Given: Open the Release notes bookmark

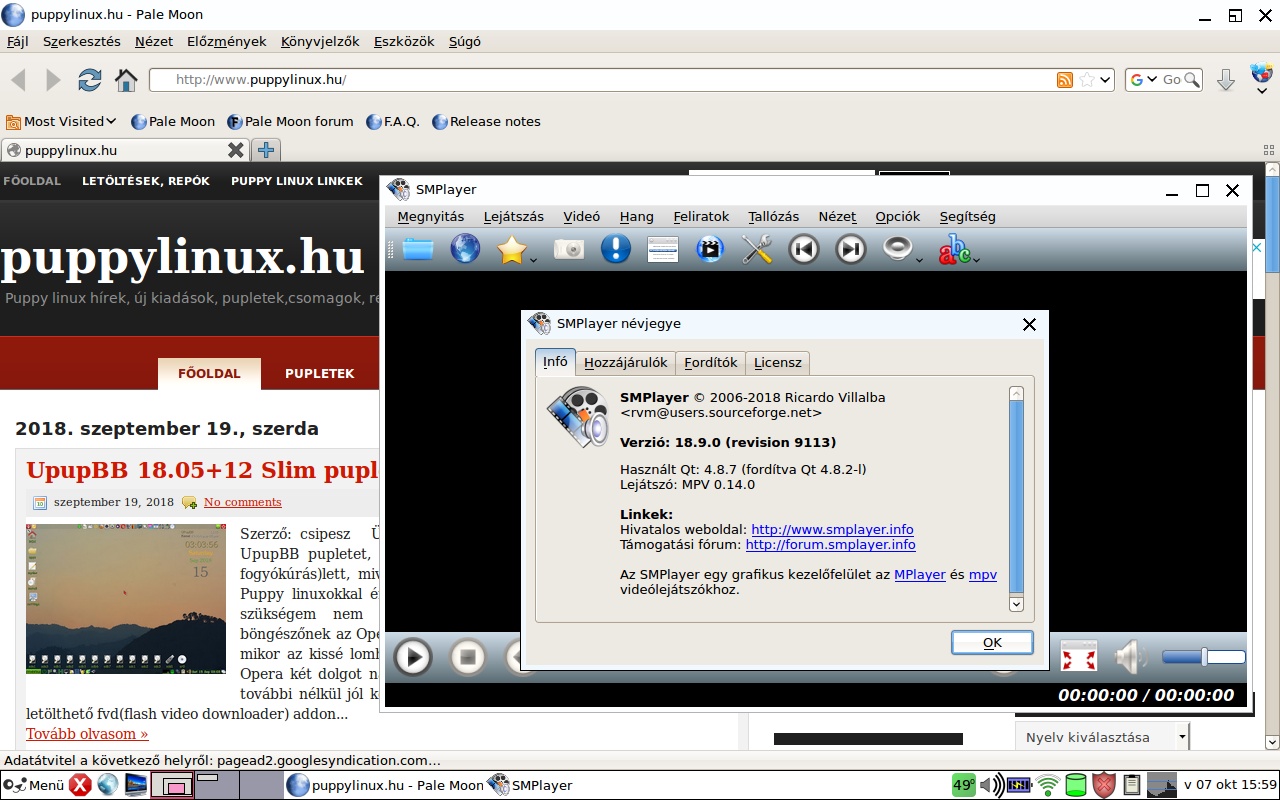Looking at the screenshot, I should pos(486,121).
